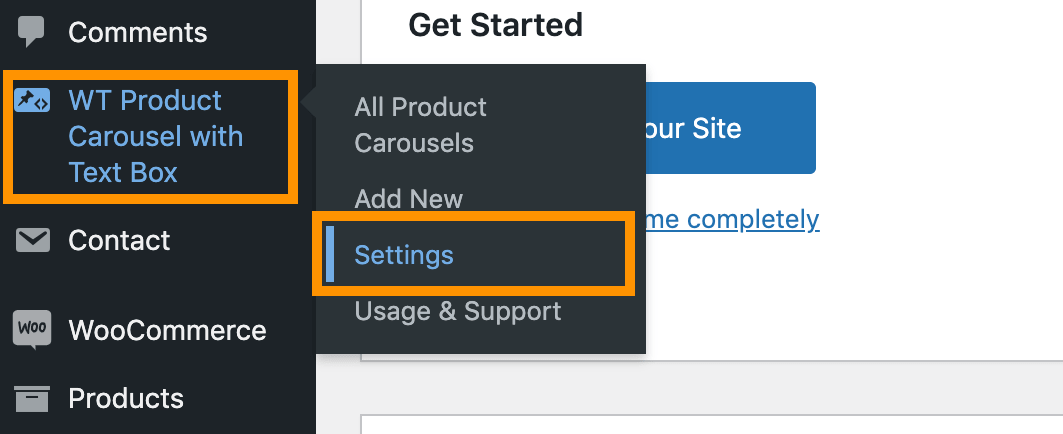This screenshot has height=434, width=1063.
Task: Click the Get Started heading
Action: [x=496, y=25]
